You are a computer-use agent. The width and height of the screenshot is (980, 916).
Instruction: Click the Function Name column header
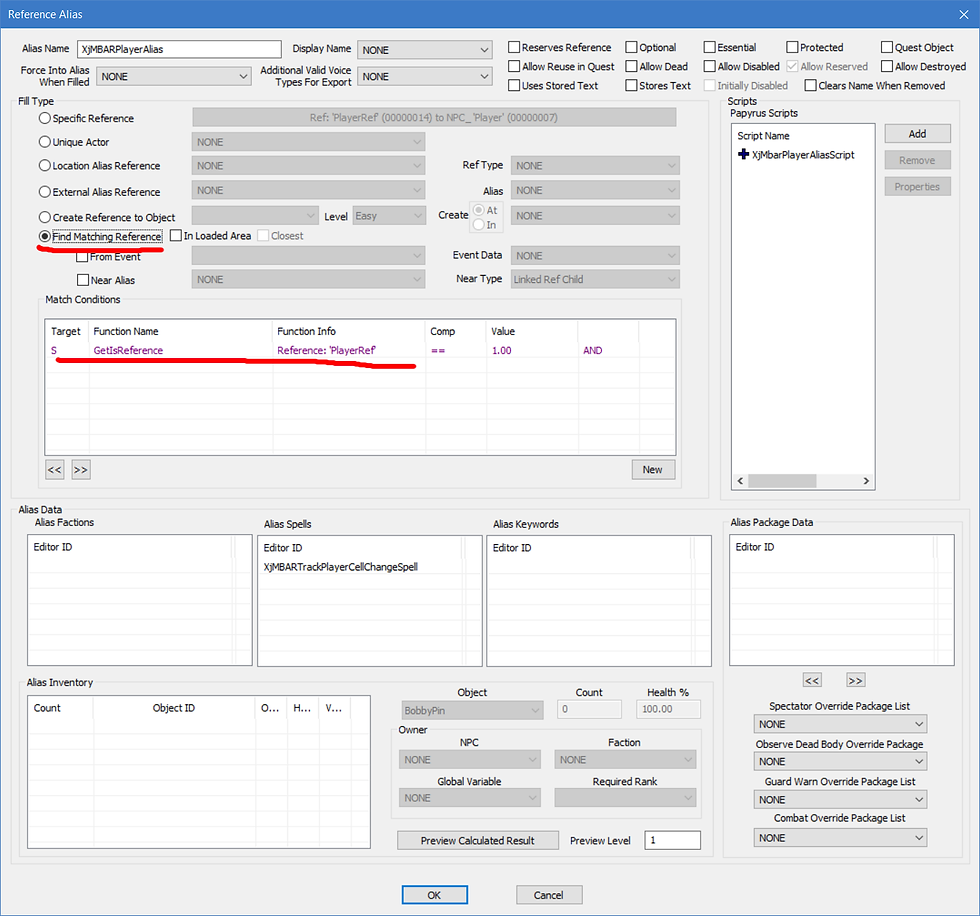(x=181, y=331)
